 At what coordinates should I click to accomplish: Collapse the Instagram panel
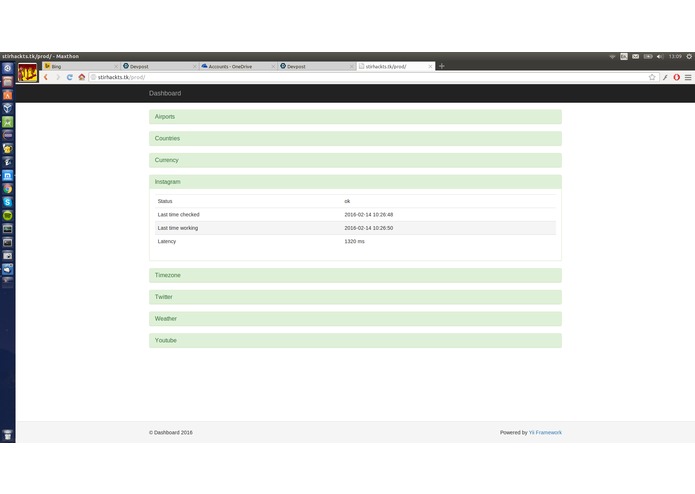[x=355, y=182]
